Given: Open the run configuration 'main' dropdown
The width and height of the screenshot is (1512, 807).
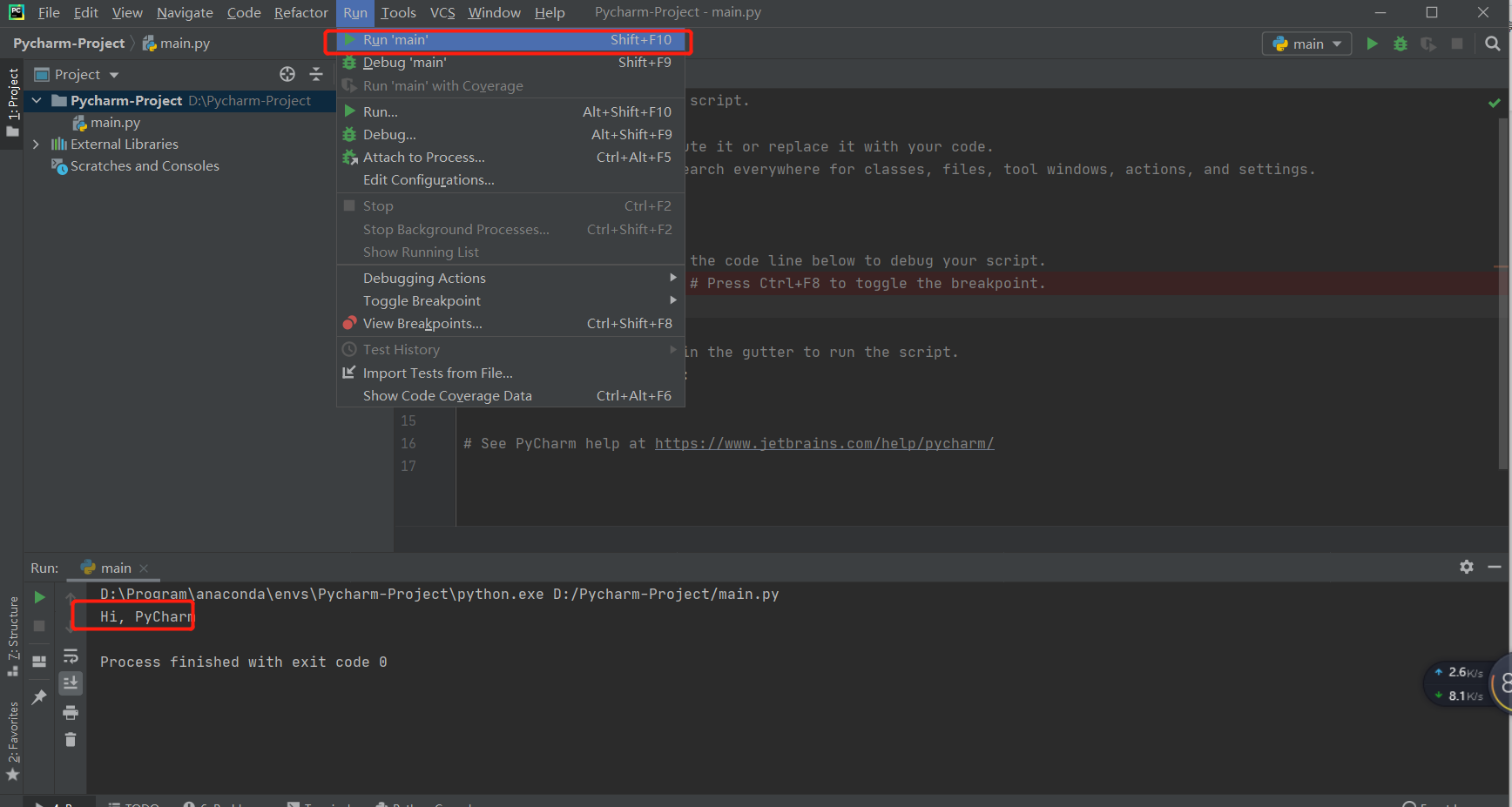Looking at the screenshot, I should coord(1306,44).
